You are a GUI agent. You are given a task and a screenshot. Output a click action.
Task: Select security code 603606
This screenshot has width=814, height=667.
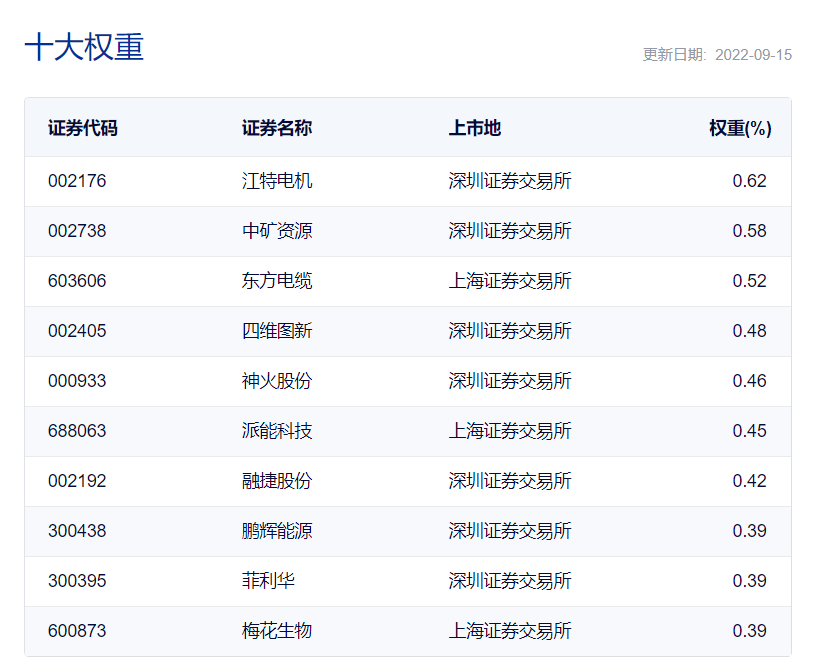click(x=77, y=281)
